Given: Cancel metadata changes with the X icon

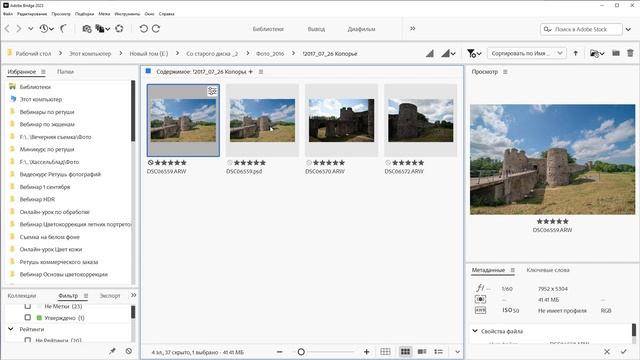Looking at the screenshot, I should click(x=607, y=352).
